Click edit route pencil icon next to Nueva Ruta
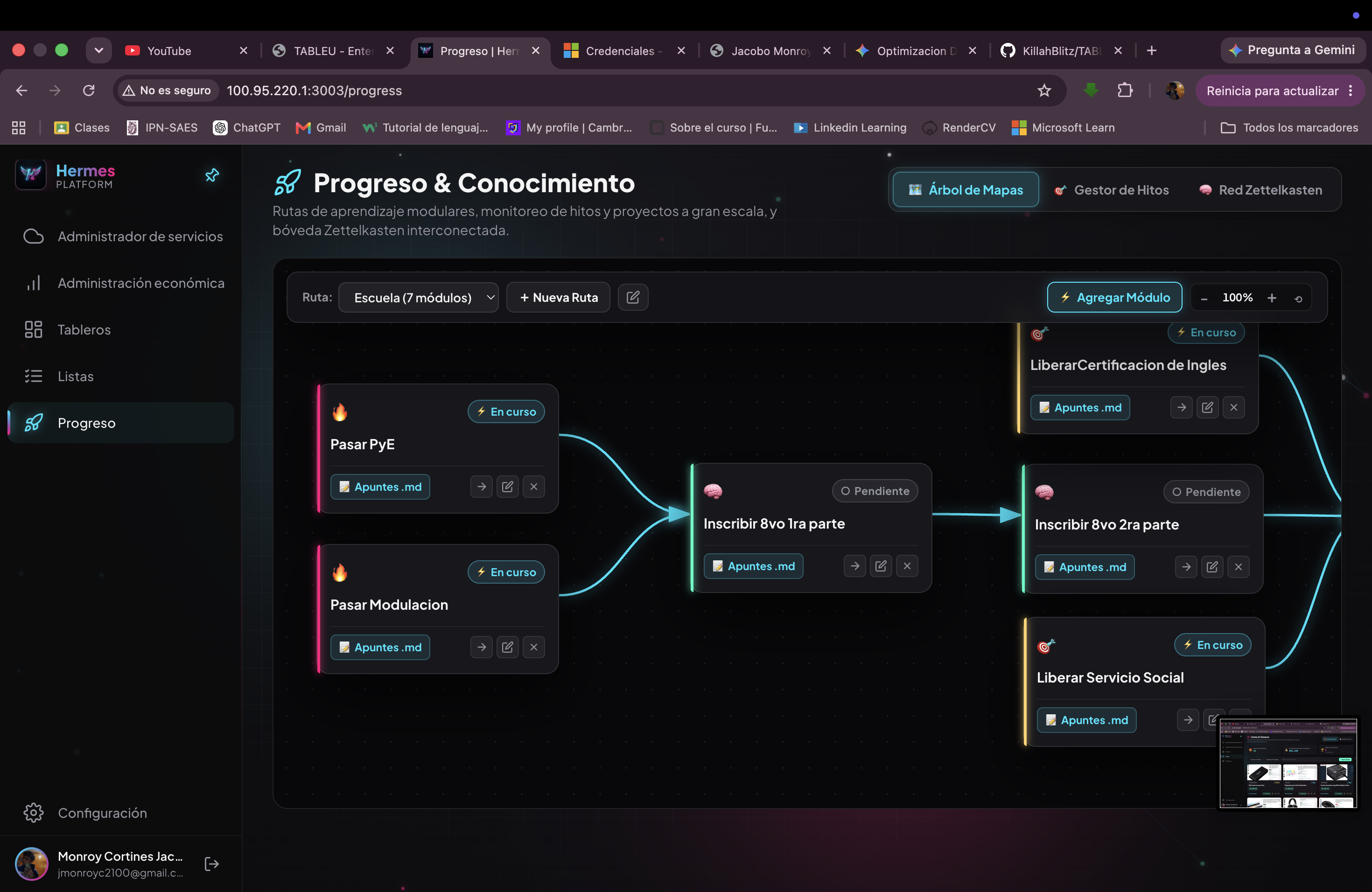The width and height of the screenshot is (1372, 892). point(632,297)
